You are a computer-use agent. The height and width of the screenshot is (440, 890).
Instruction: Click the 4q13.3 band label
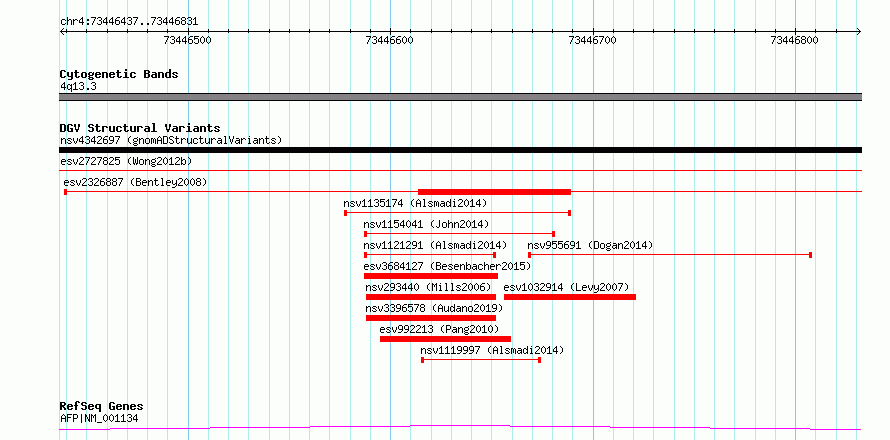(x=78, y=86)
